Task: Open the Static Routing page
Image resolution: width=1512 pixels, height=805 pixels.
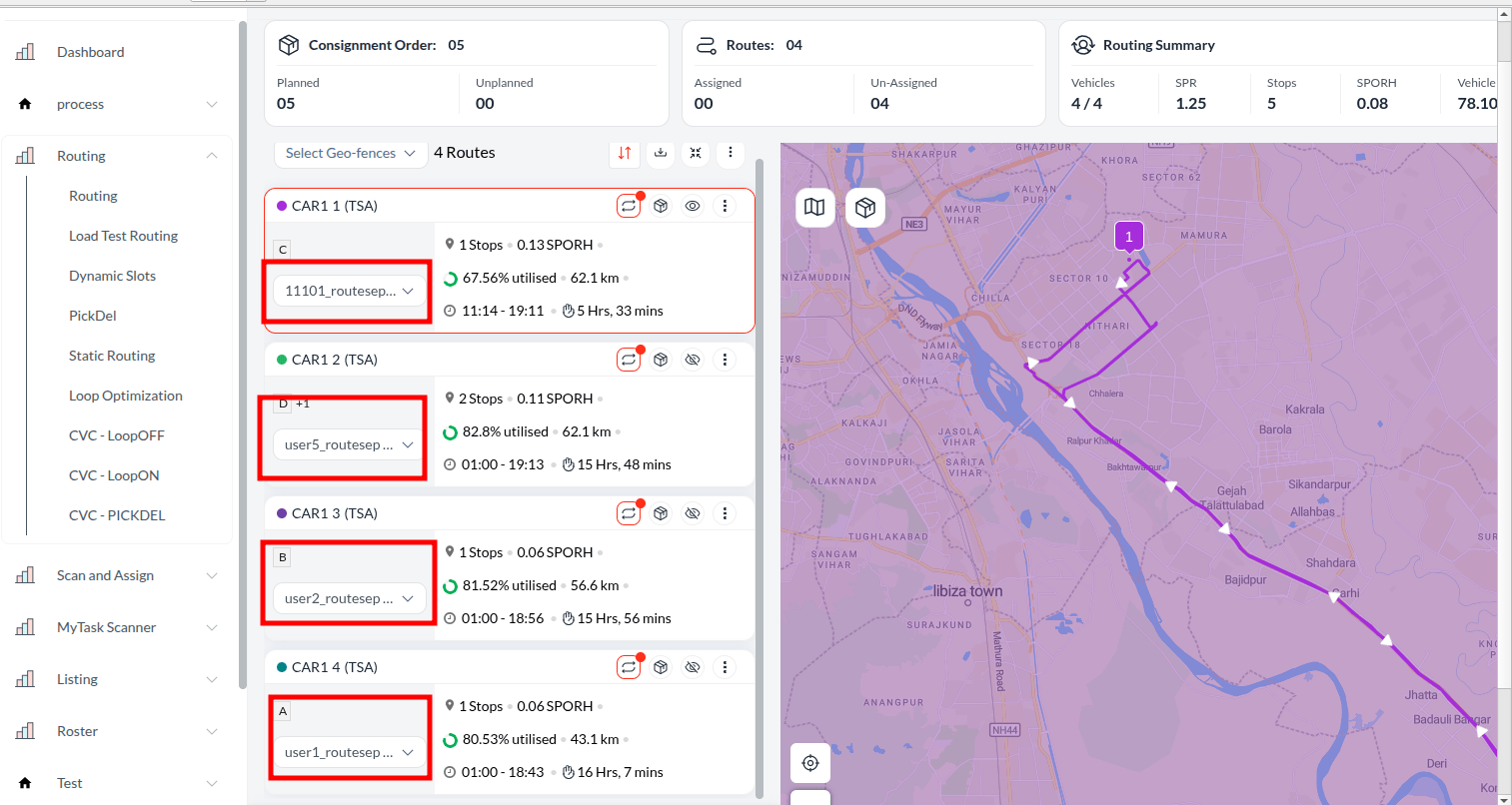Action: [x=111, y=355]
